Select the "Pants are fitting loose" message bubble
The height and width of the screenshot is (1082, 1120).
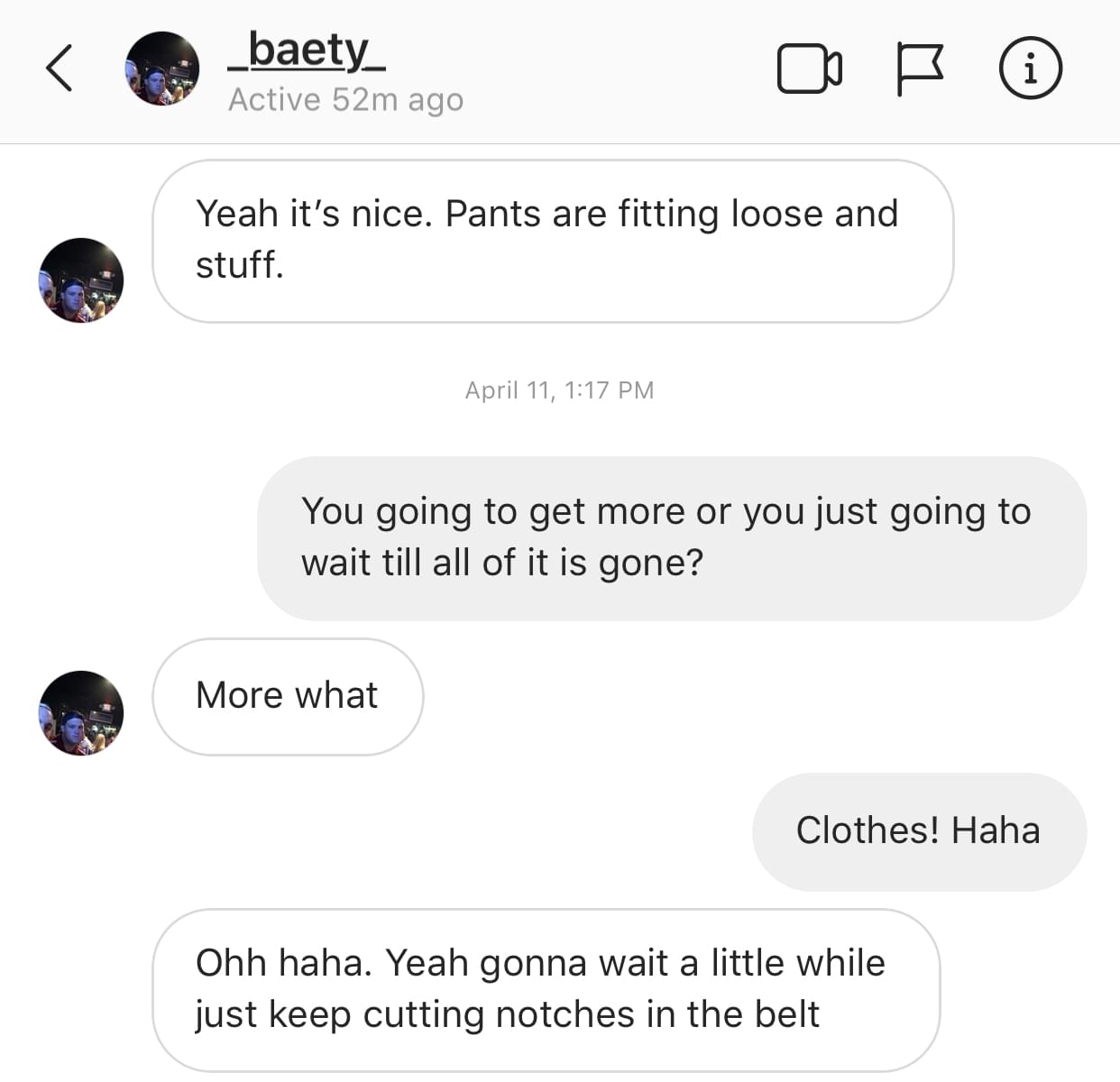pos(552,241)
